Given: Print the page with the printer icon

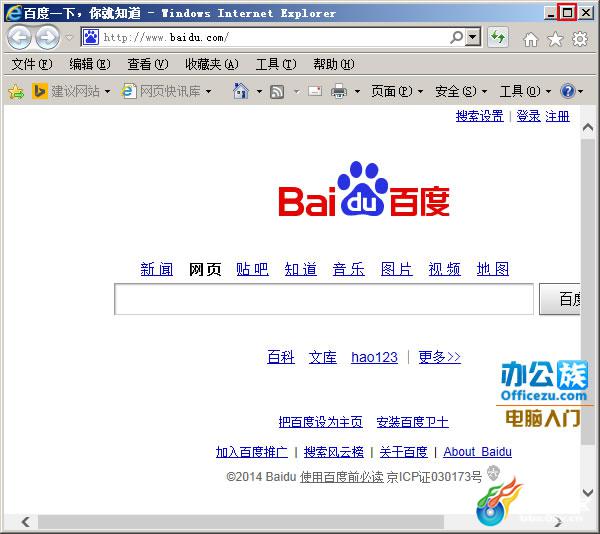Looking at the screenshot, I should pyautogui.click(x=339, y=91).
